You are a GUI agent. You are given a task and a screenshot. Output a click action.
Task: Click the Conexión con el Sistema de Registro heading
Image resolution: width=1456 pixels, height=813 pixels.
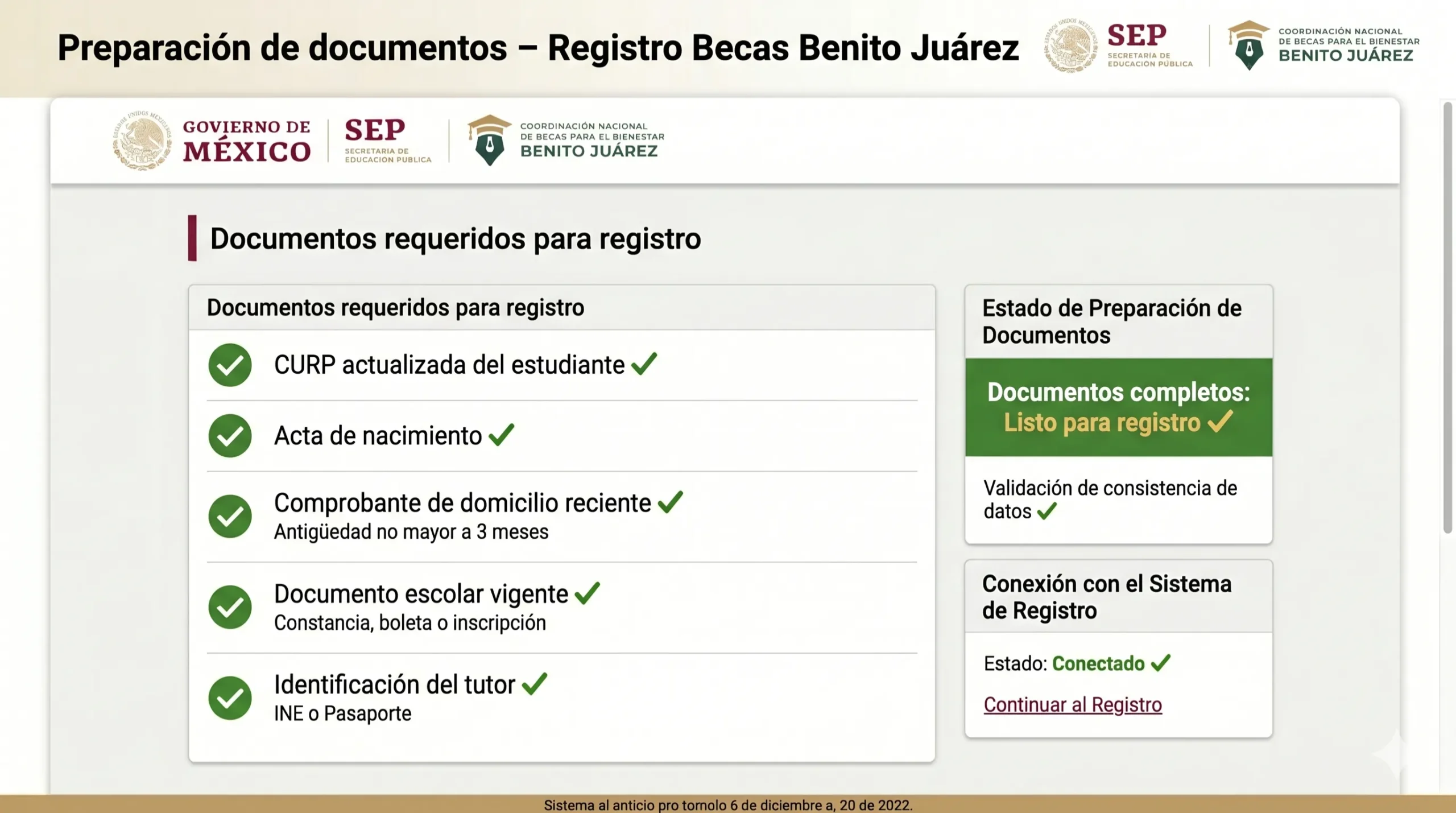coord(1107,597)
